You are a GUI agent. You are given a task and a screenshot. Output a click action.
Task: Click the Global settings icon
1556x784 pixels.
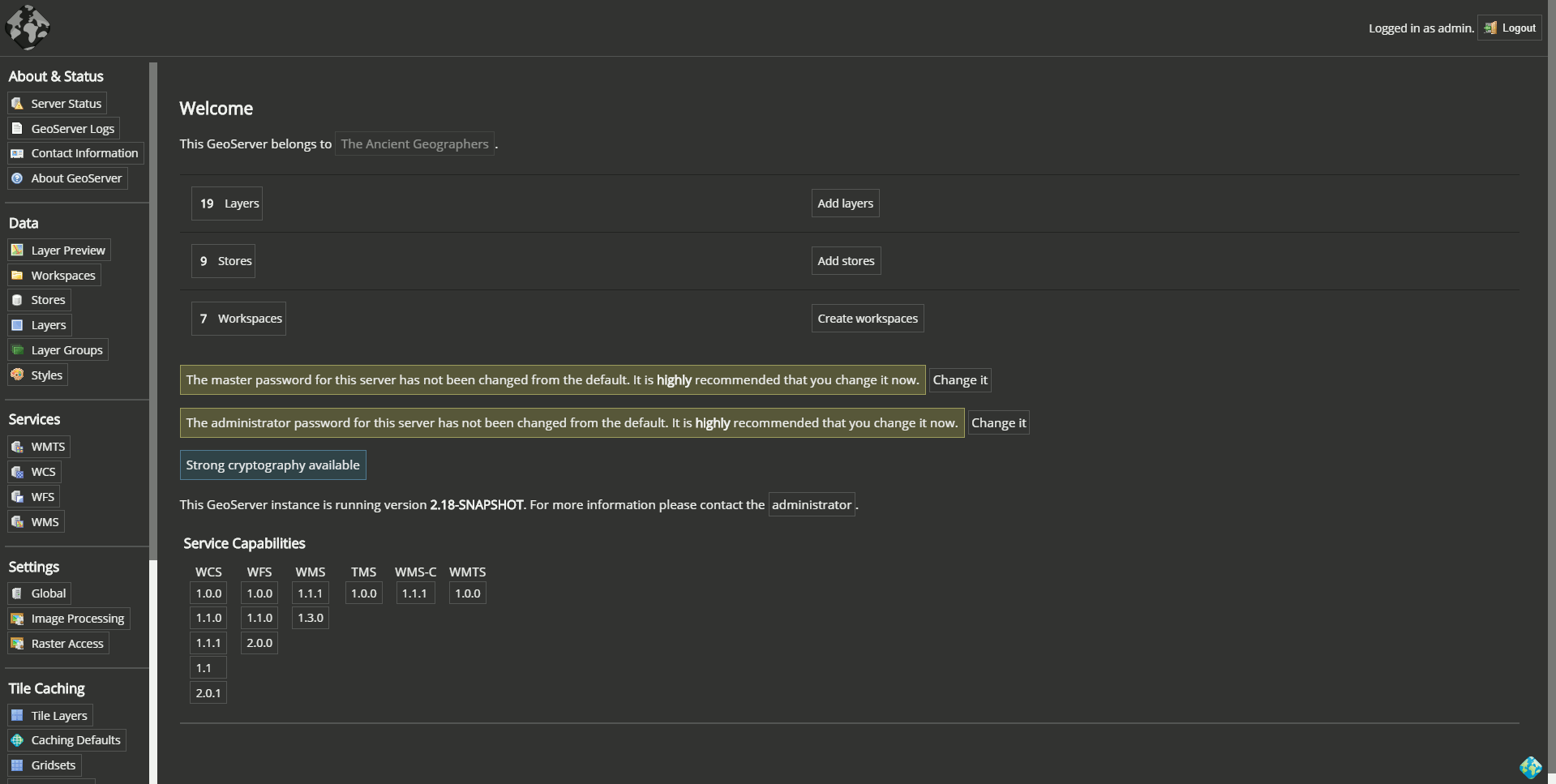[17, 593]
